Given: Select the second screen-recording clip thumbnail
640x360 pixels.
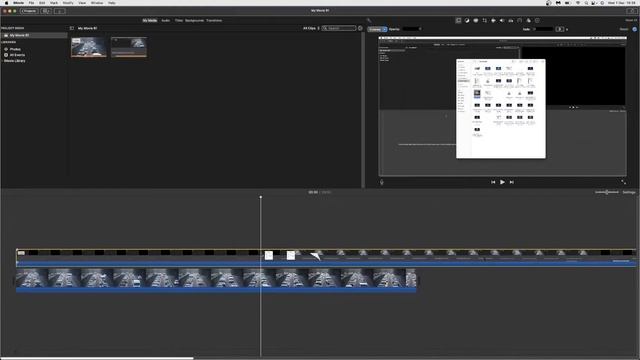Looking at the screenshot, I should [x=129, y=47].
